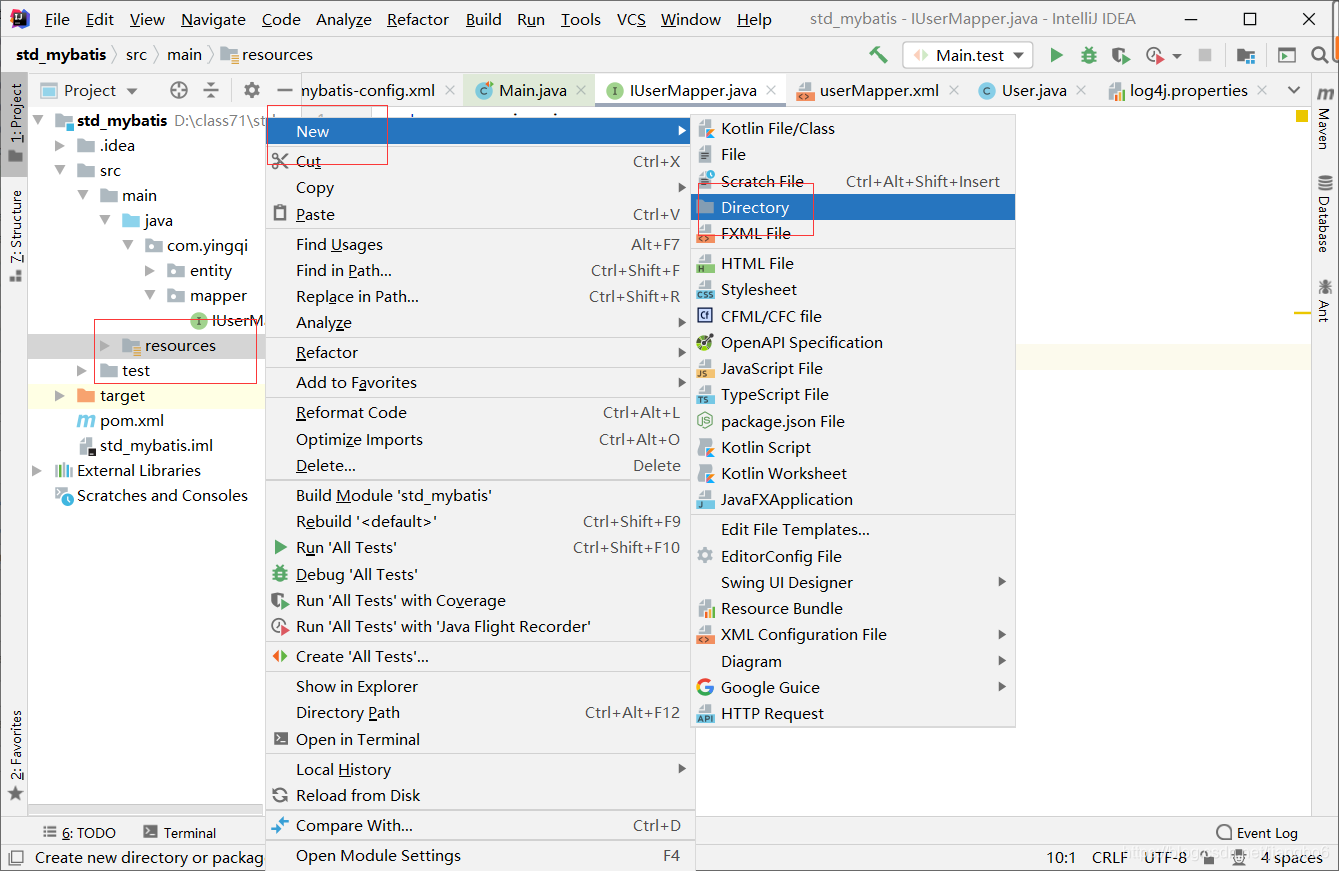Select HTTP Request in New submenu
This screenshot has width=1339, height=871.
coord(853,713)
